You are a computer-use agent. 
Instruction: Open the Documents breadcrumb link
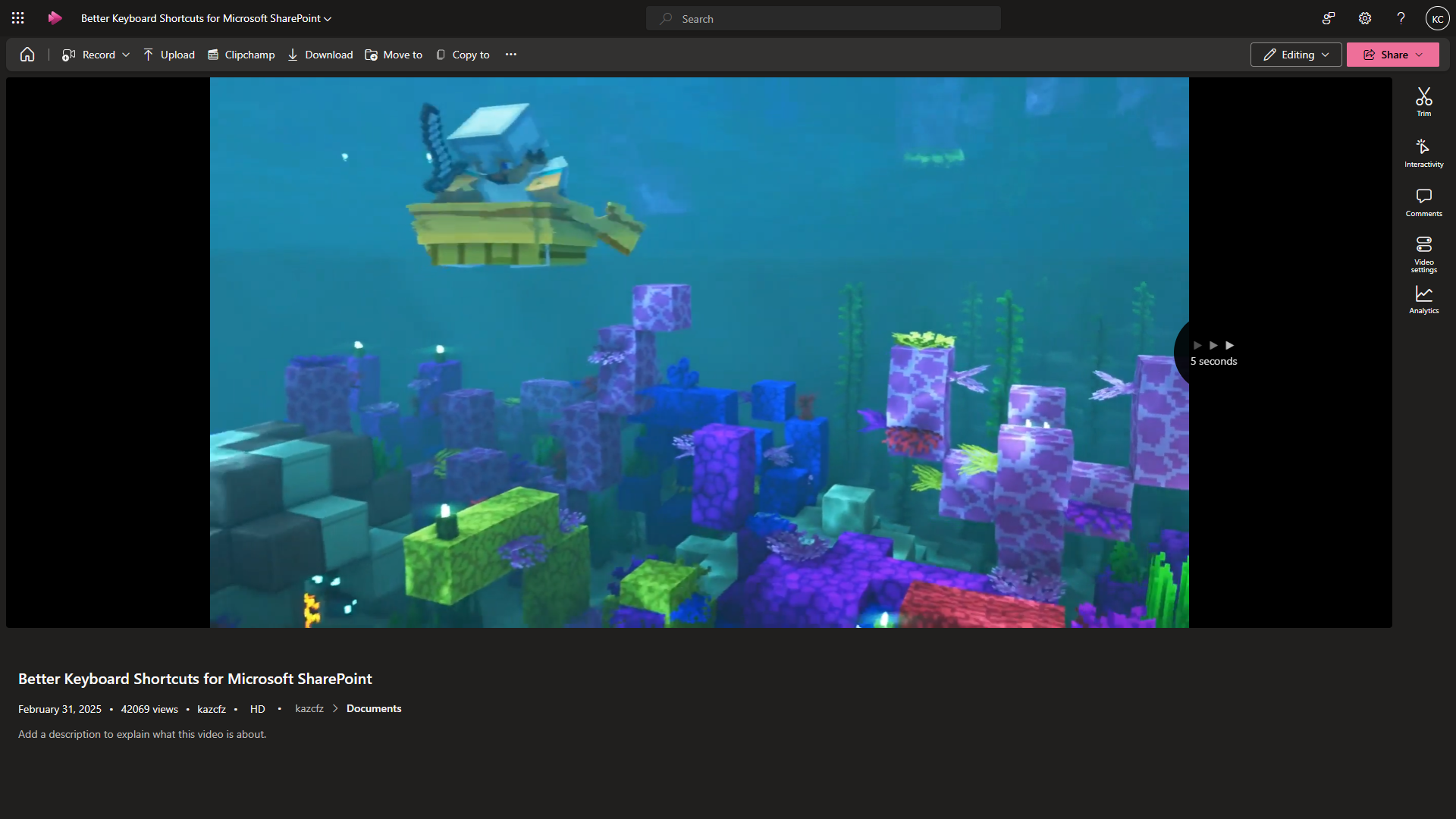pos(374,708)
